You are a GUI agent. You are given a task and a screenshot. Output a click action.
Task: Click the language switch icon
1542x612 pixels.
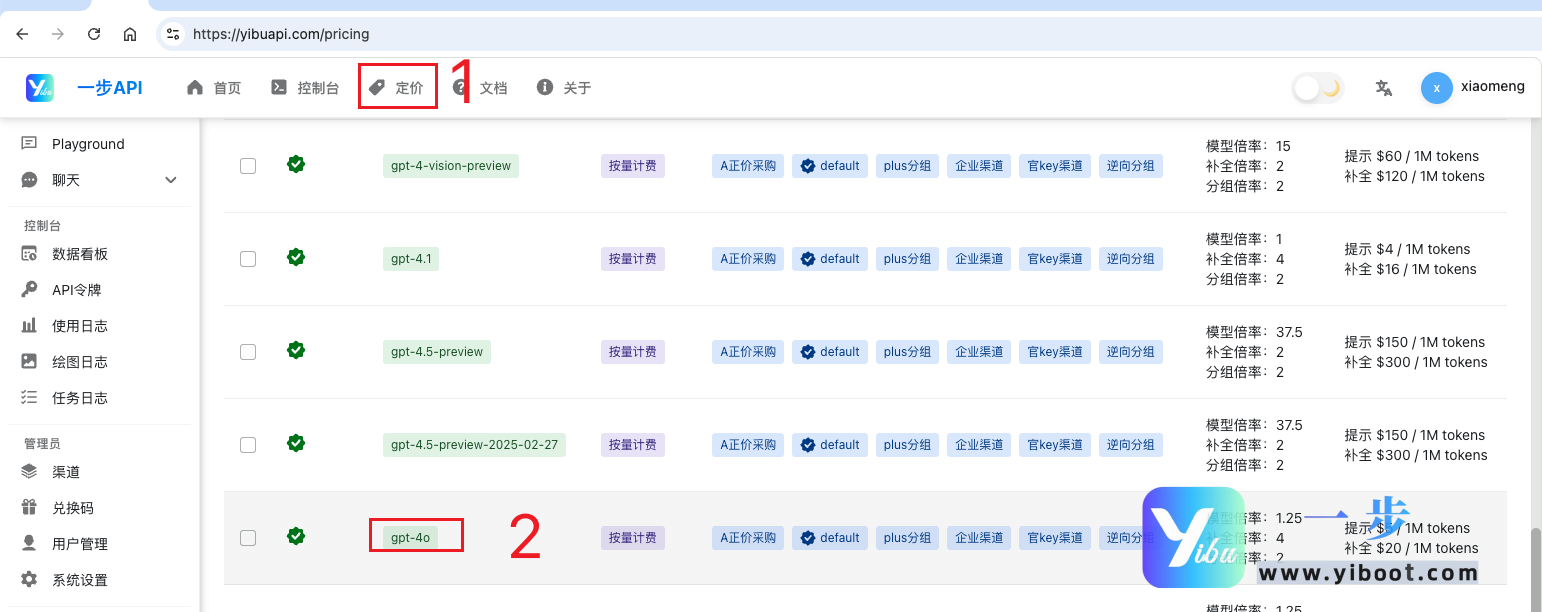1384,88
